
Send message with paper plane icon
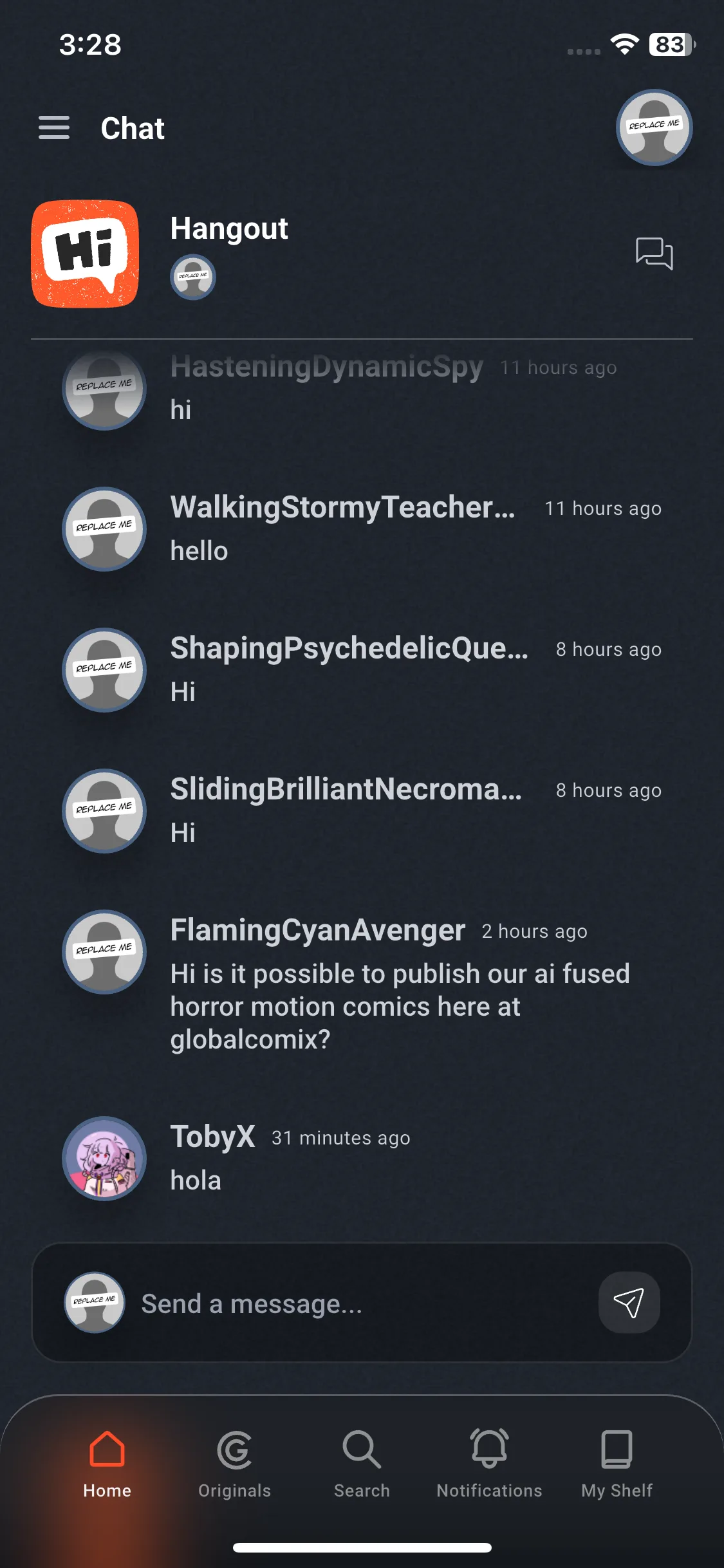pos(629,1302)
